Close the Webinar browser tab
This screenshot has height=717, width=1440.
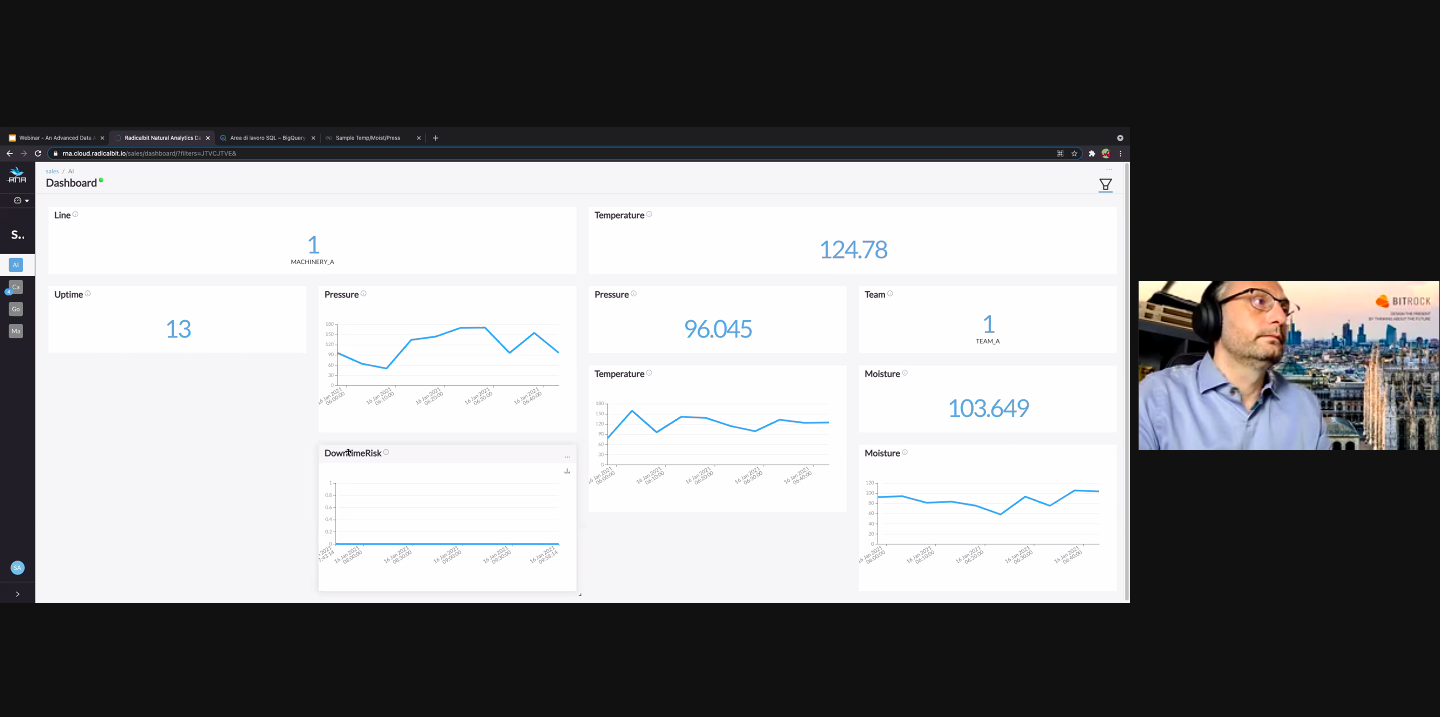click(102, 138)
